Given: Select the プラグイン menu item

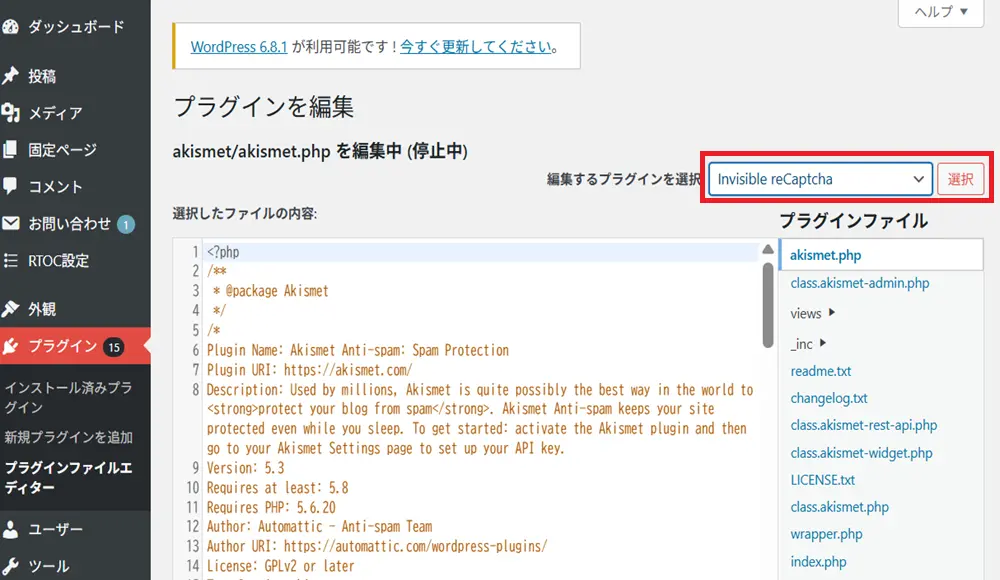Looking at the screenshot, I should click(62, 346).
